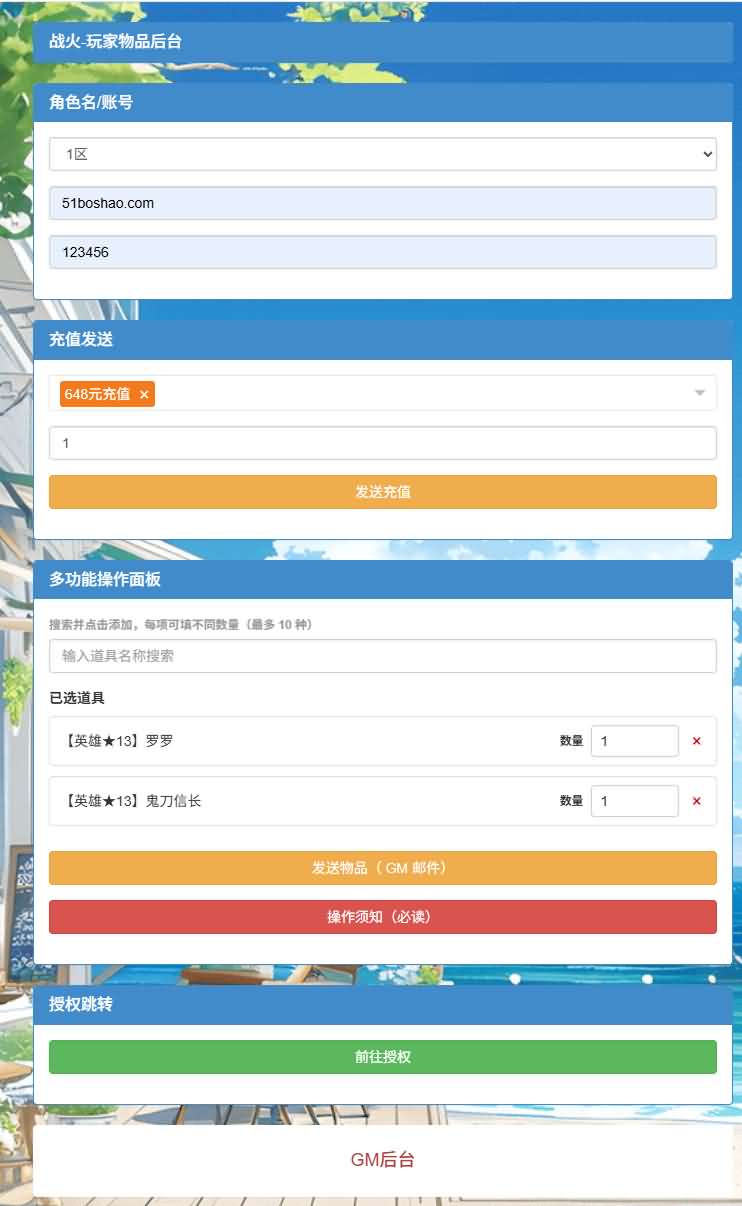This screenshot has width=742, height=1206.
Task: Click the 648元充值 tag label
Action: click(x=97, y=394)
